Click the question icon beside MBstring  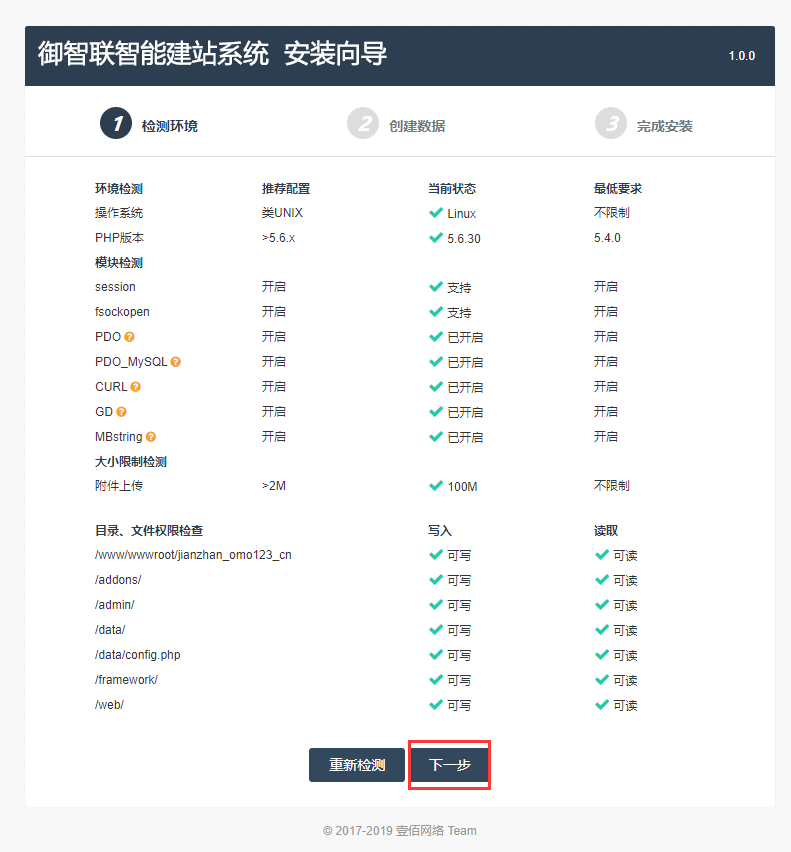[152, 437]
